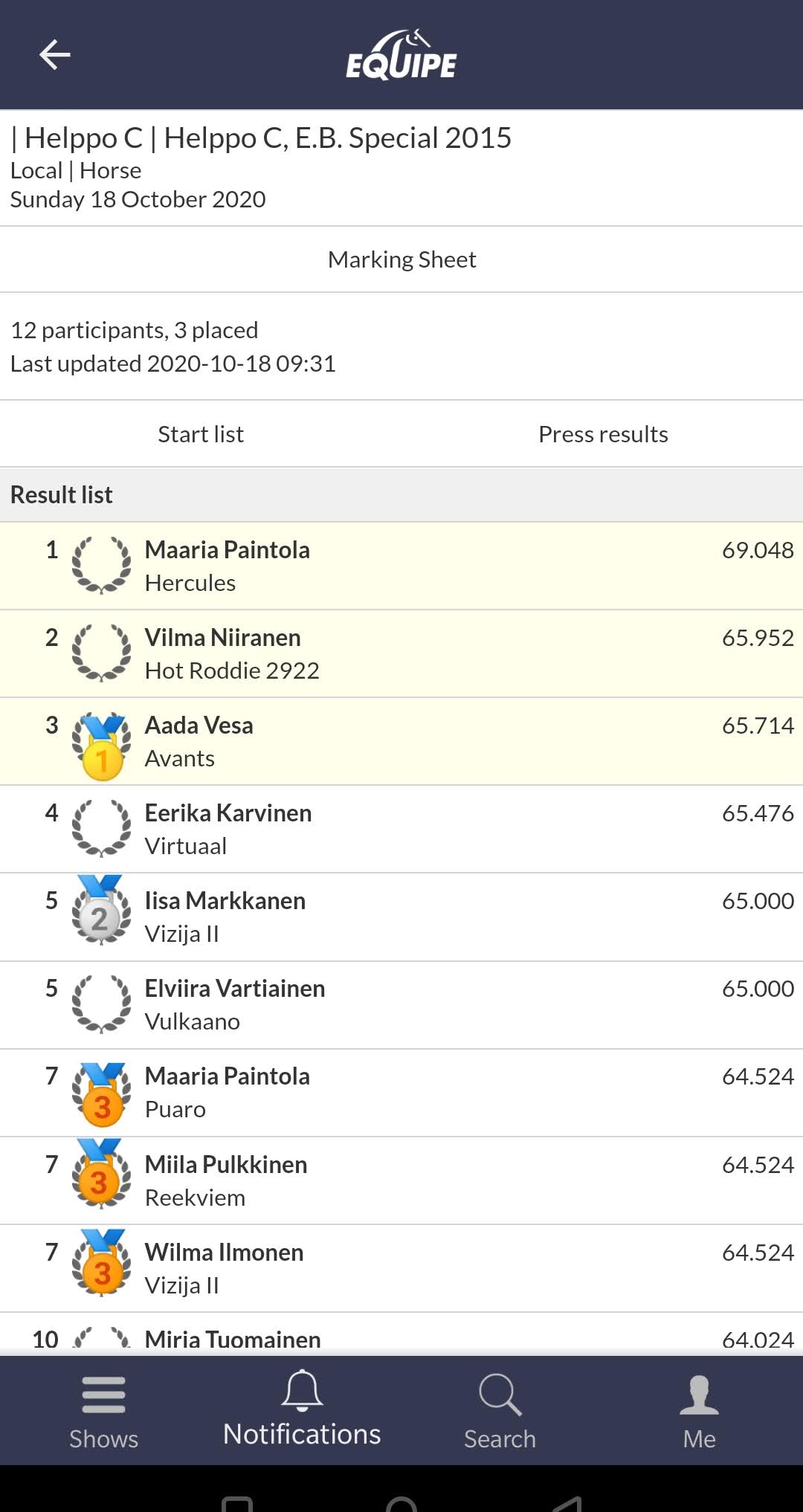Screen dimensions: 803x1512
Task: Open Maaria Paintola Hercules result row
Action: tap(401, 566)
